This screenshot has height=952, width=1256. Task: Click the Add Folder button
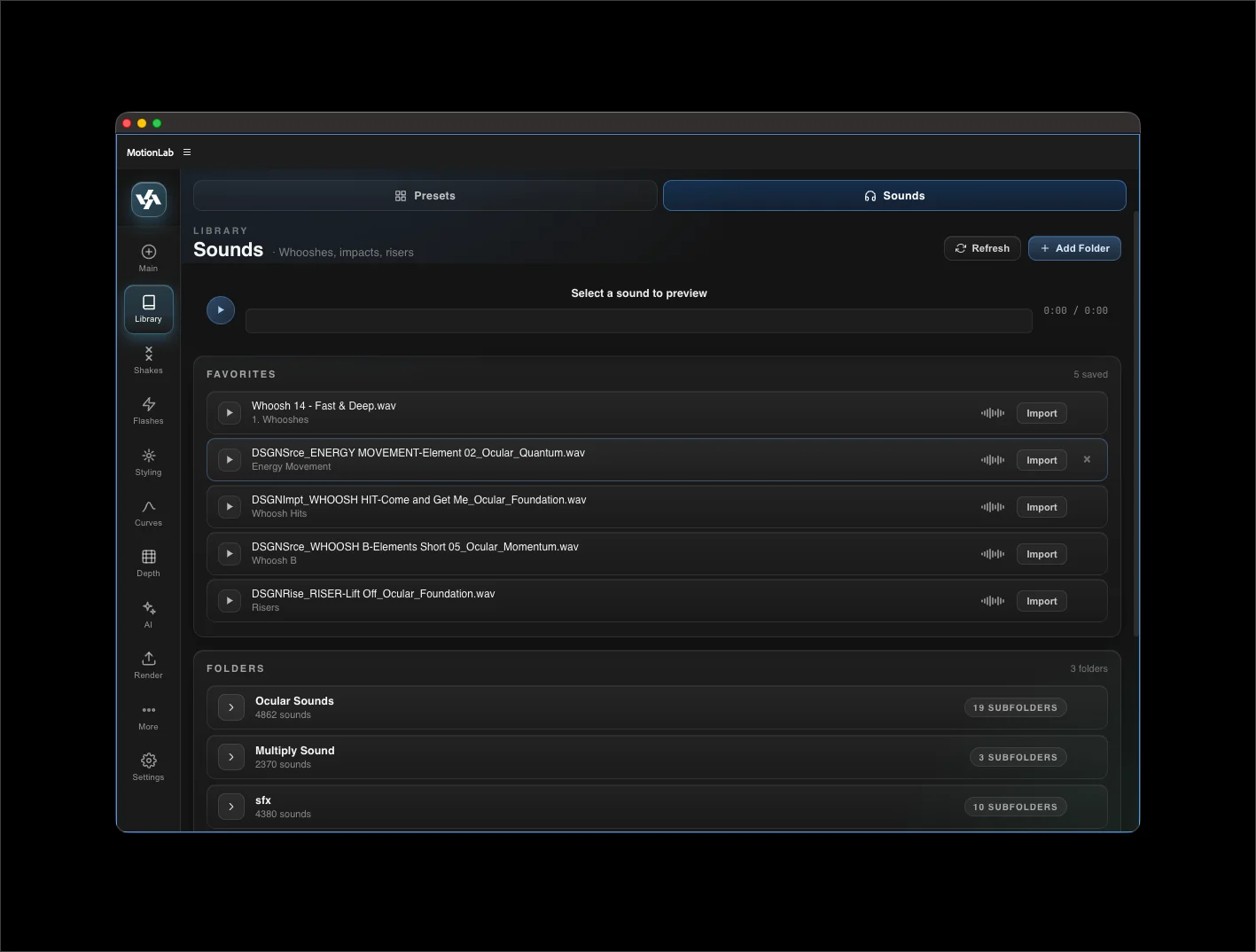(1074, 248)
